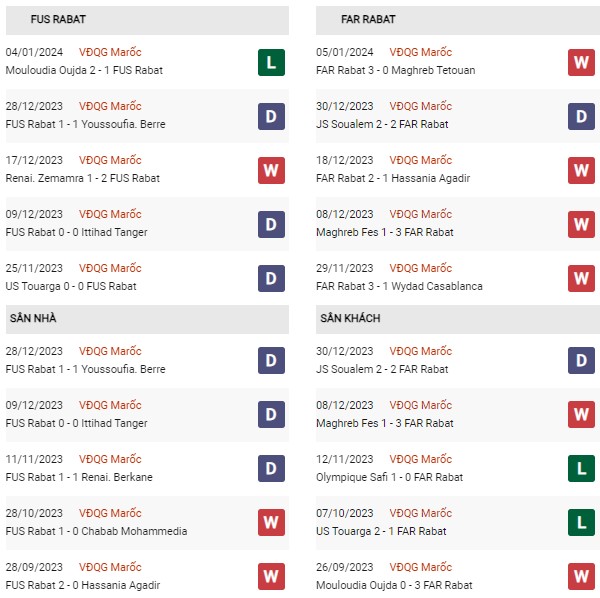Click W badge for FAR Rabat 3-0 Maghreb Tetouan

(x=582, y=62)
